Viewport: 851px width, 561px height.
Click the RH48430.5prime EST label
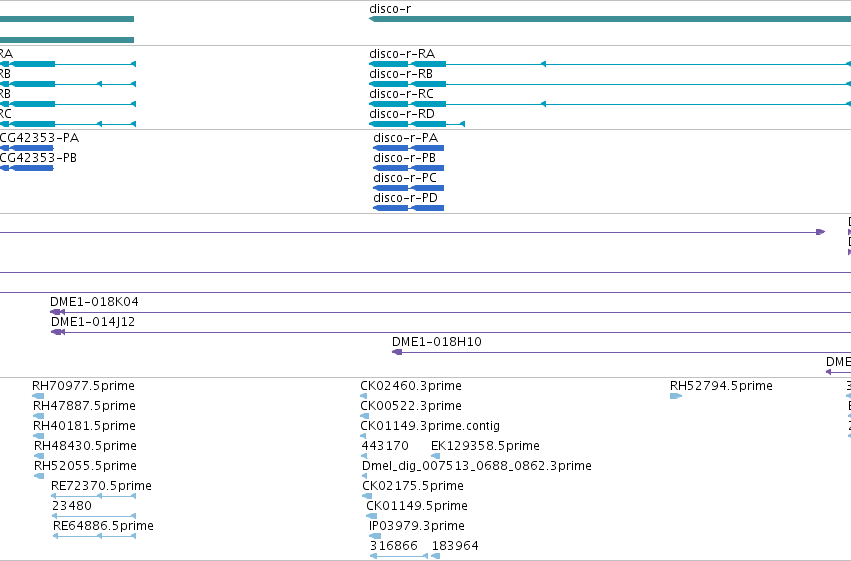(x=85, y=446)
